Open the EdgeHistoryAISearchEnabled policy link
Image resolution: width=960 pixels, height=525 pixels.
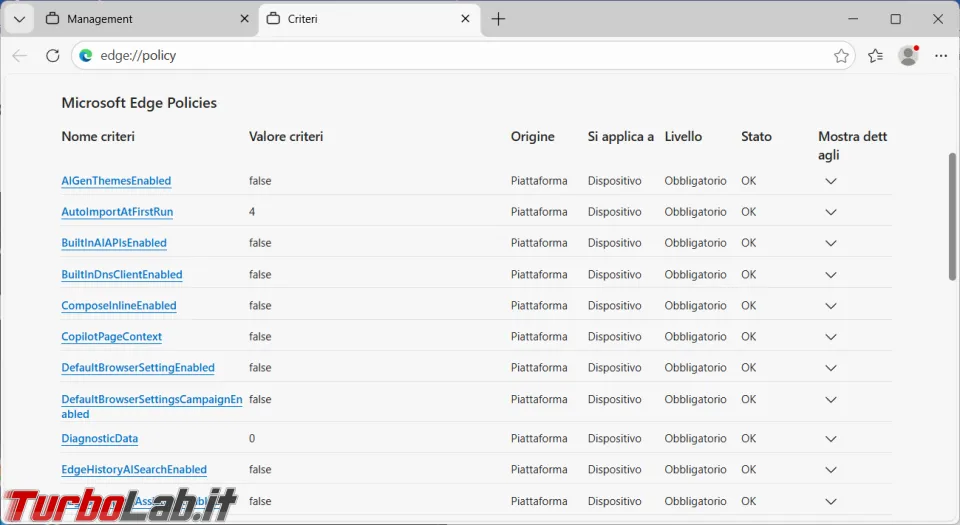(x=134, y=470)
